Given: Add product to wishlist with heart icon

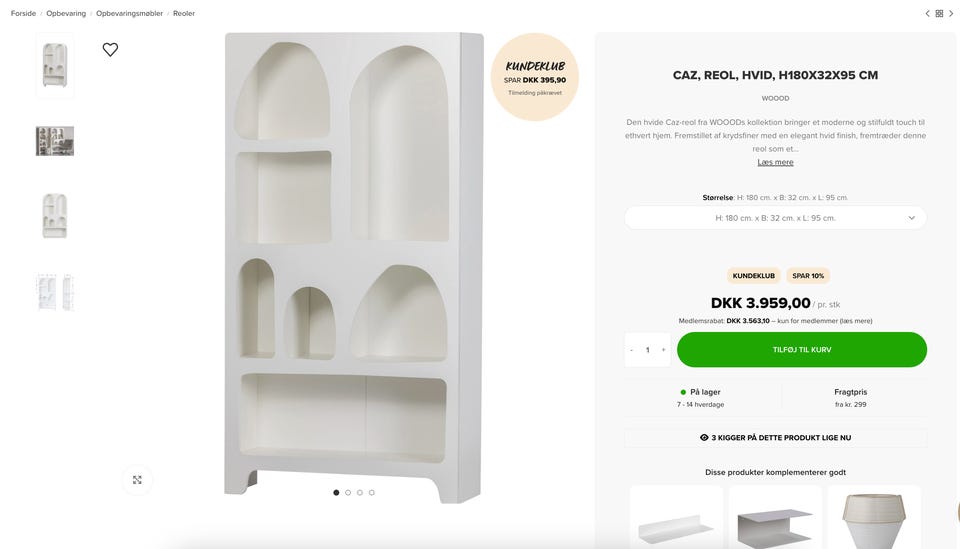Looking at the screenshot, I should tap(110, 50).
